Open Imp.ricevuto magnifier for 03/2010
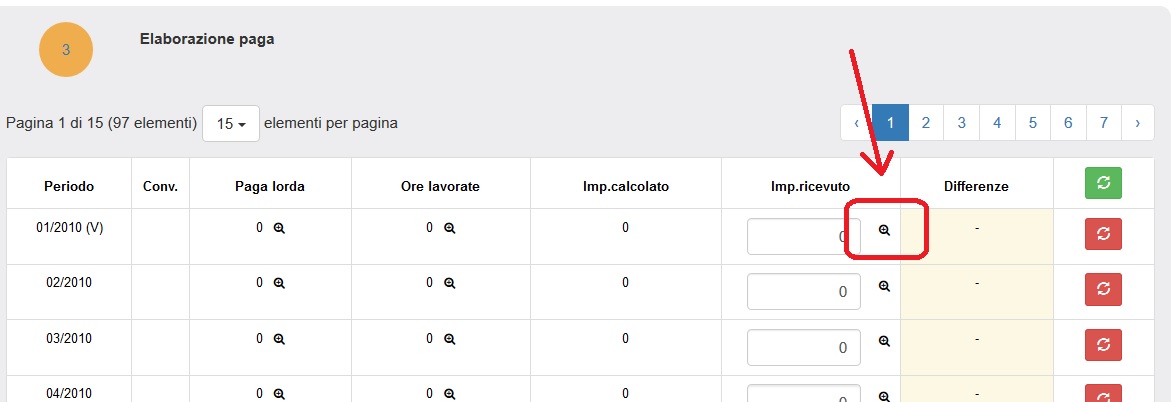The height and width of the screenshot is (402, 1176). 884,341
